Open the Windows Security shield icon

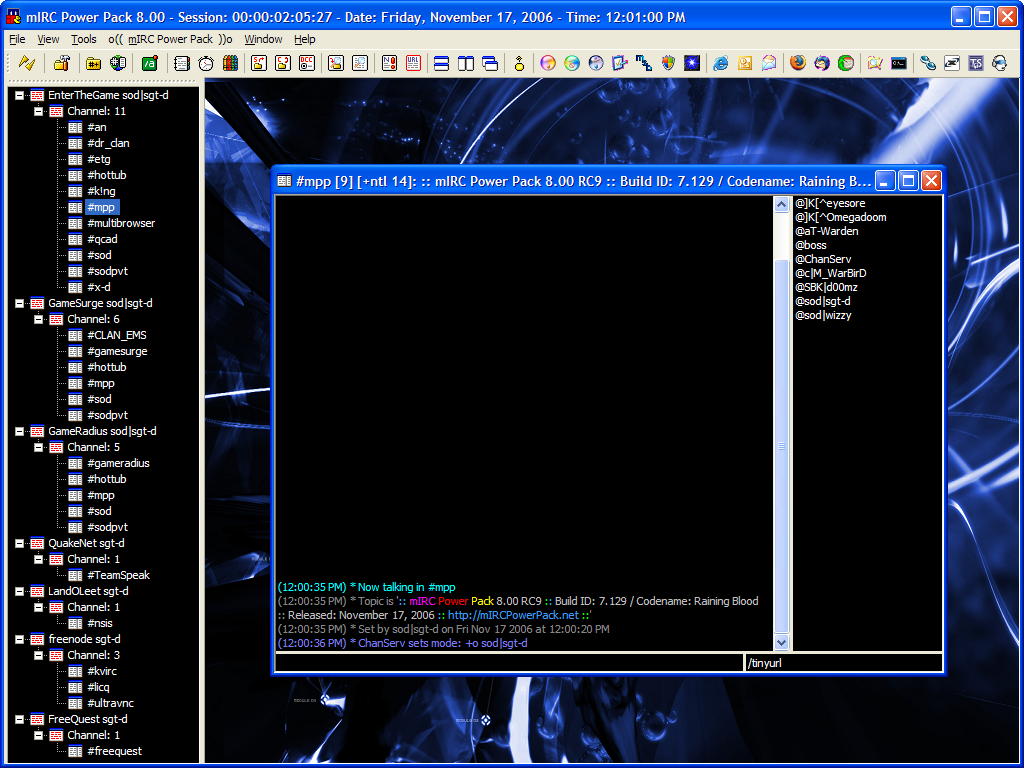click(x=667, y=63)
